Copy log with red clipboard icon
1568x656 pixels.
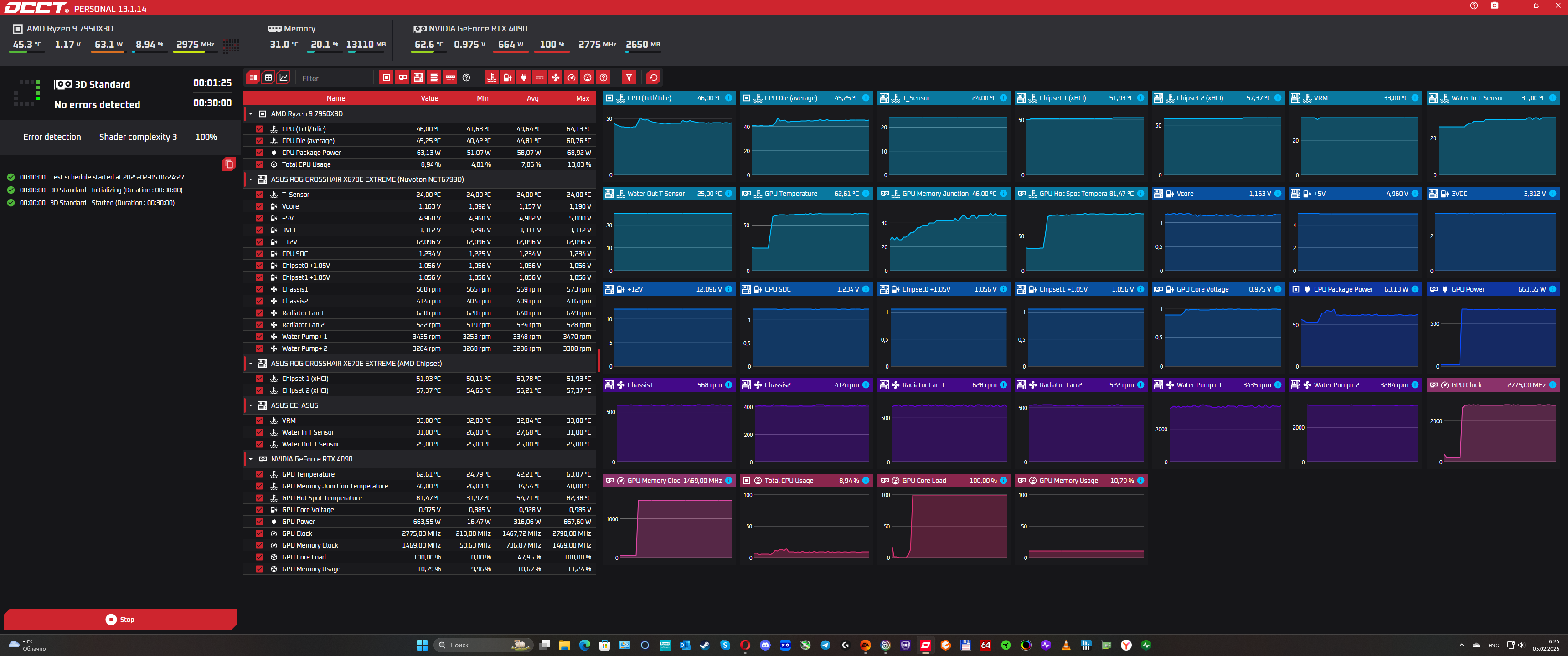click(x=228, y=164)
